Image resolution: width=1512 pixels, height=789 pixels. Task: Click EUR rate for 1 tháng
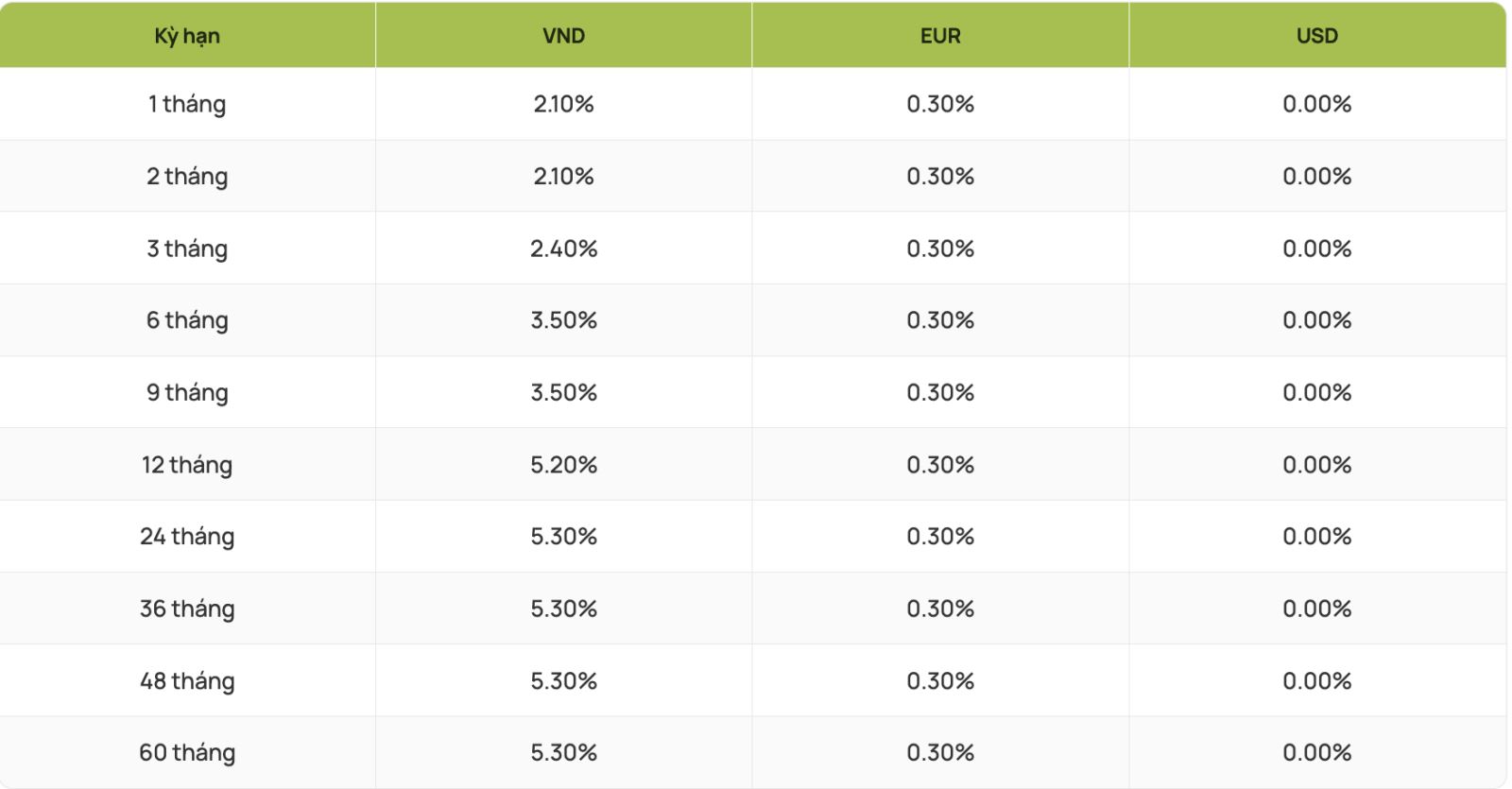940,104
